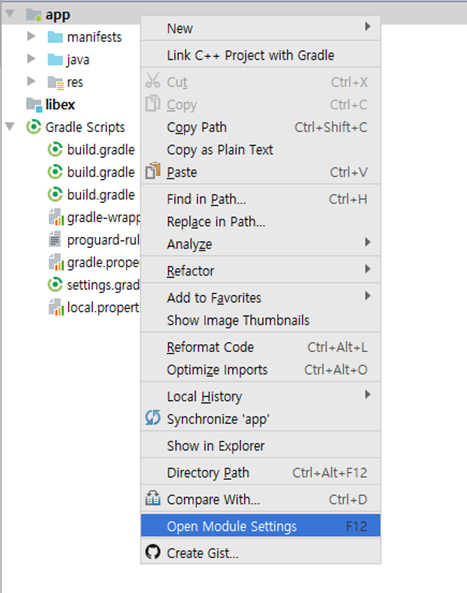Open the New submenu
The width and height of the screenshot is (467, 593).
[261, 28]
